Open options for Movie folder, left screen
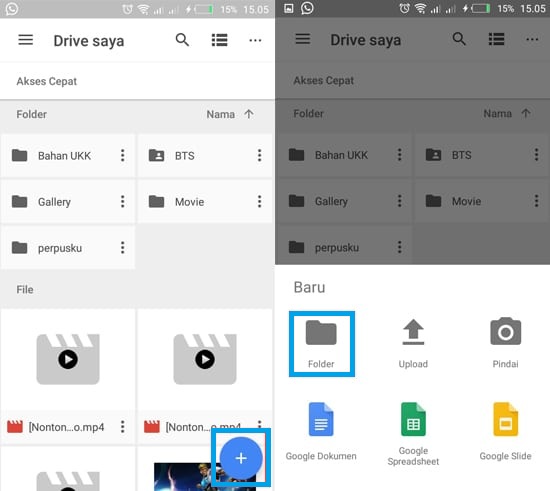This screenshot has width=550, height=491. click(259, 202)
